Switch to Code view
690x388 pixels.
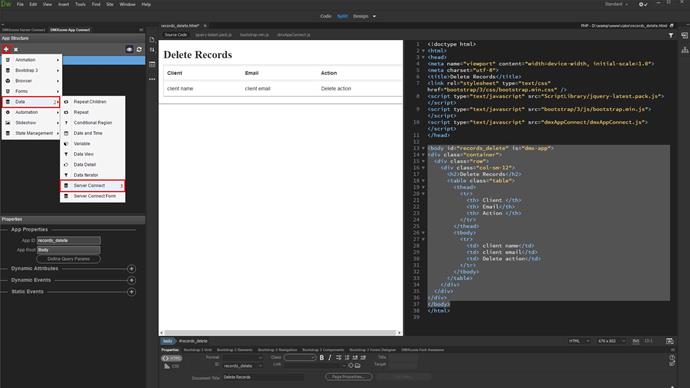[326, 16]
